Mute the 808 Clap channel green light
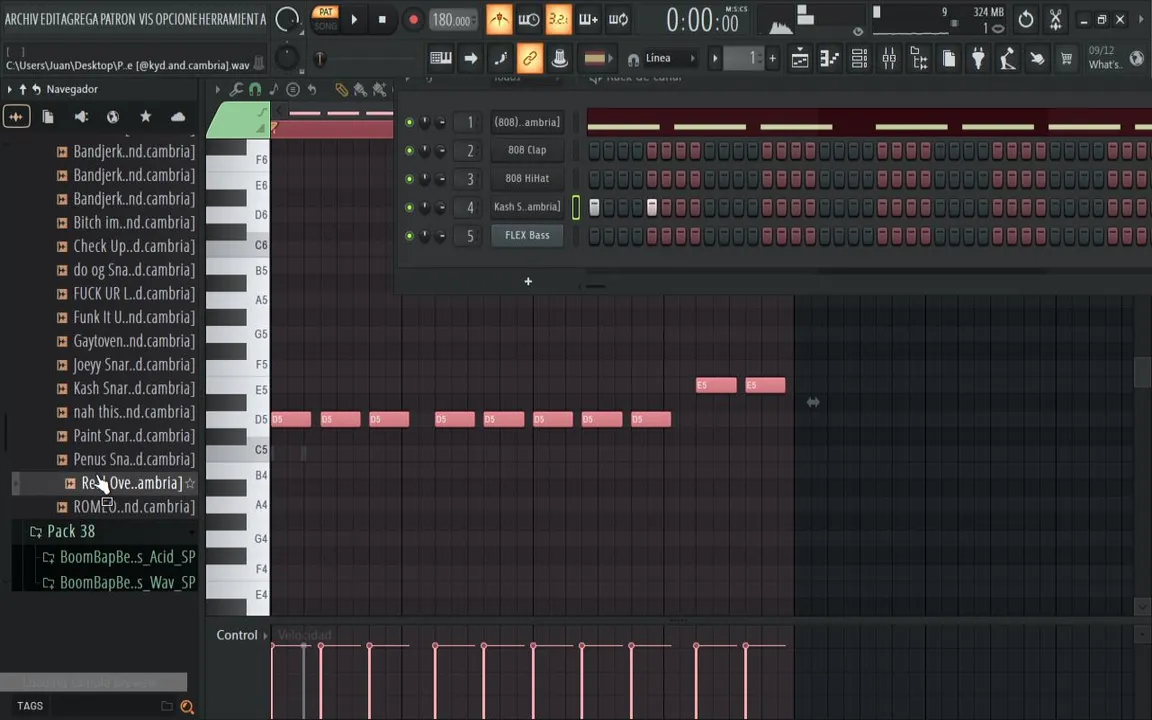Screen dimensions: 1152x720 (x=409, y=151)
